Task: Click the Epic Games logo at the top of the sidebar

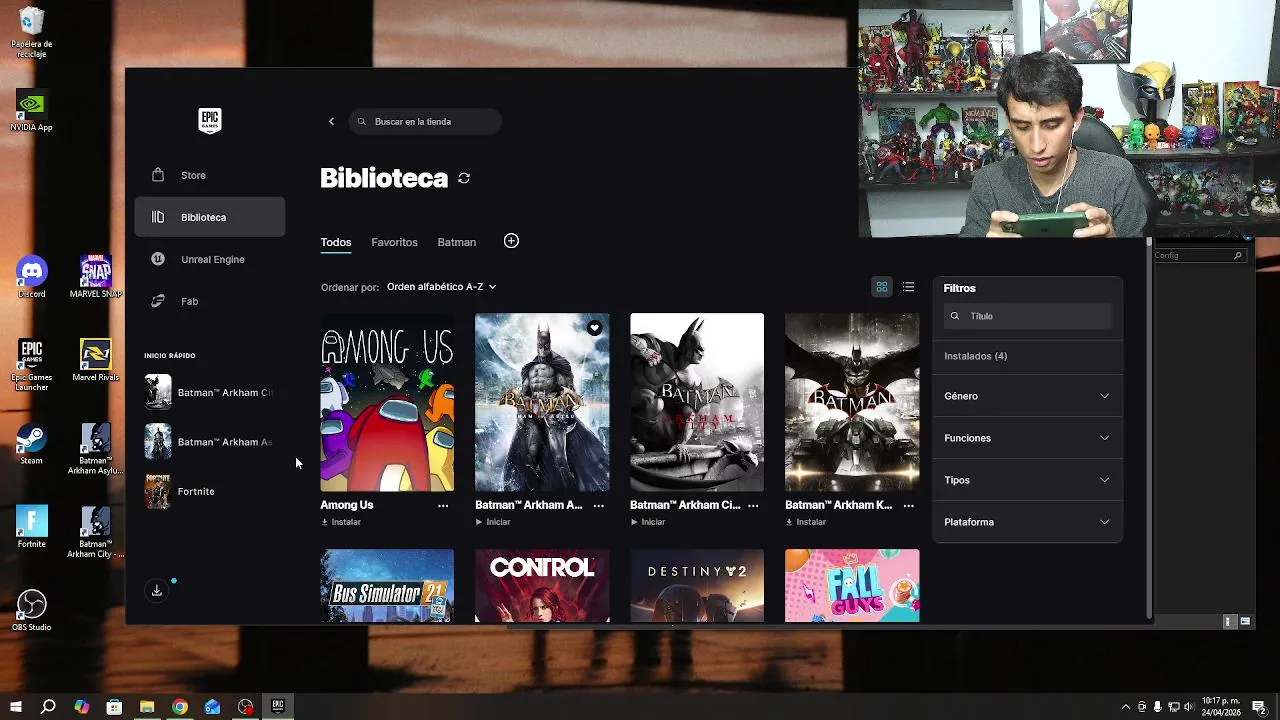Action: (x=209, y=121)
